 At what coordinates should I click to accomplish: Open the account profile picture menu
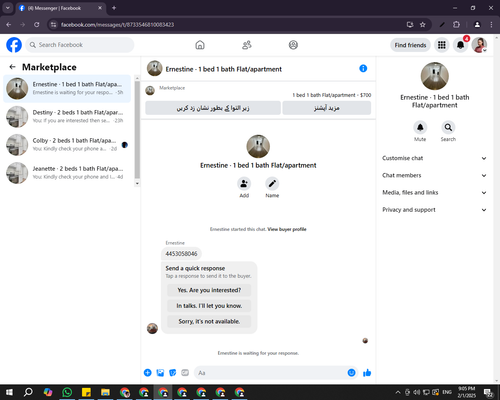point(479,45)
